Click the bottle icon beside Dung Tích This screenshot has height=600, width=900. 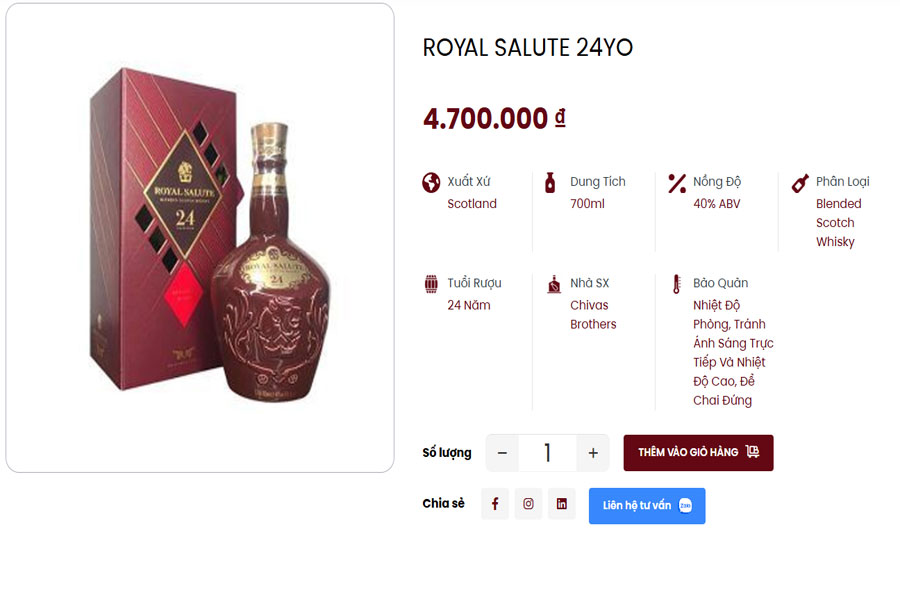549,182
